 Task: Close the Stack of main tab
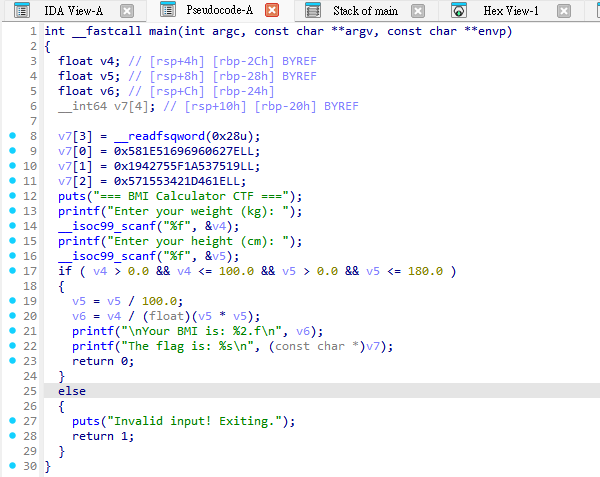pos(417,11)
